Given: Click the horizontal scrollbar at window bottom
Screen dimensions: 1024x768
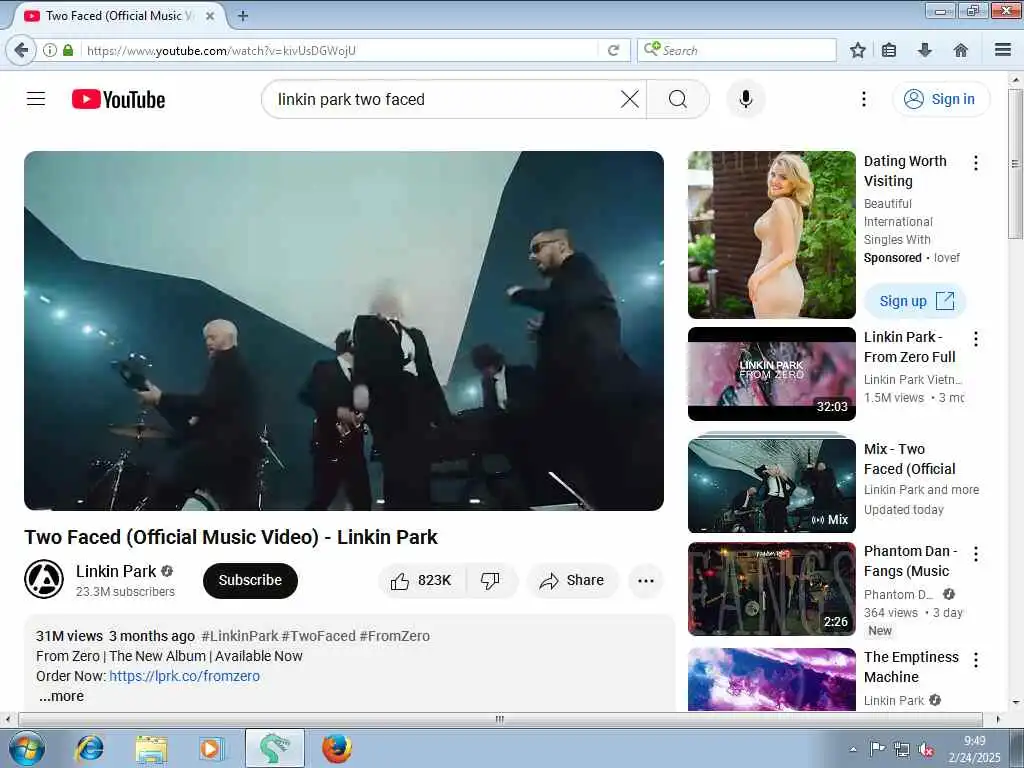Looking at the screenshot, I should [500, 719].
